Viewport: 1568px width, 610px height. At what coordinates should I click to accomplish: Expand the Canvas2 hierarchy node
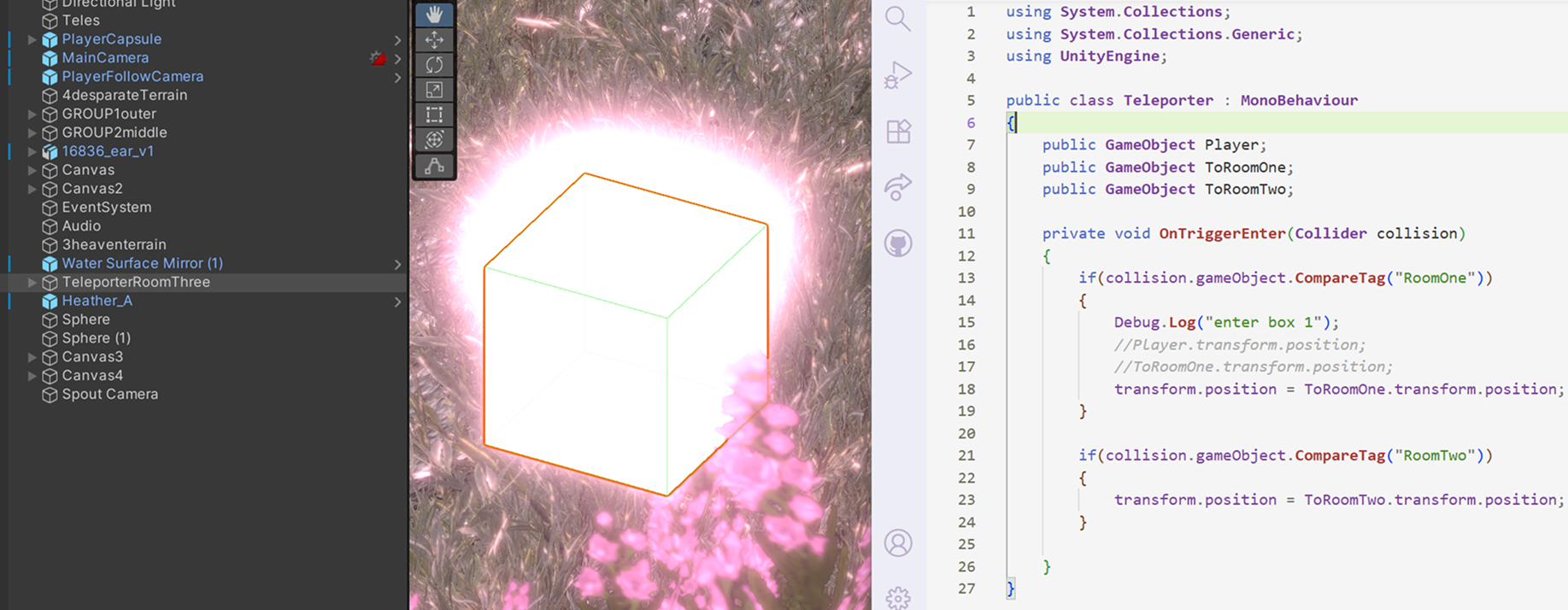32,189
